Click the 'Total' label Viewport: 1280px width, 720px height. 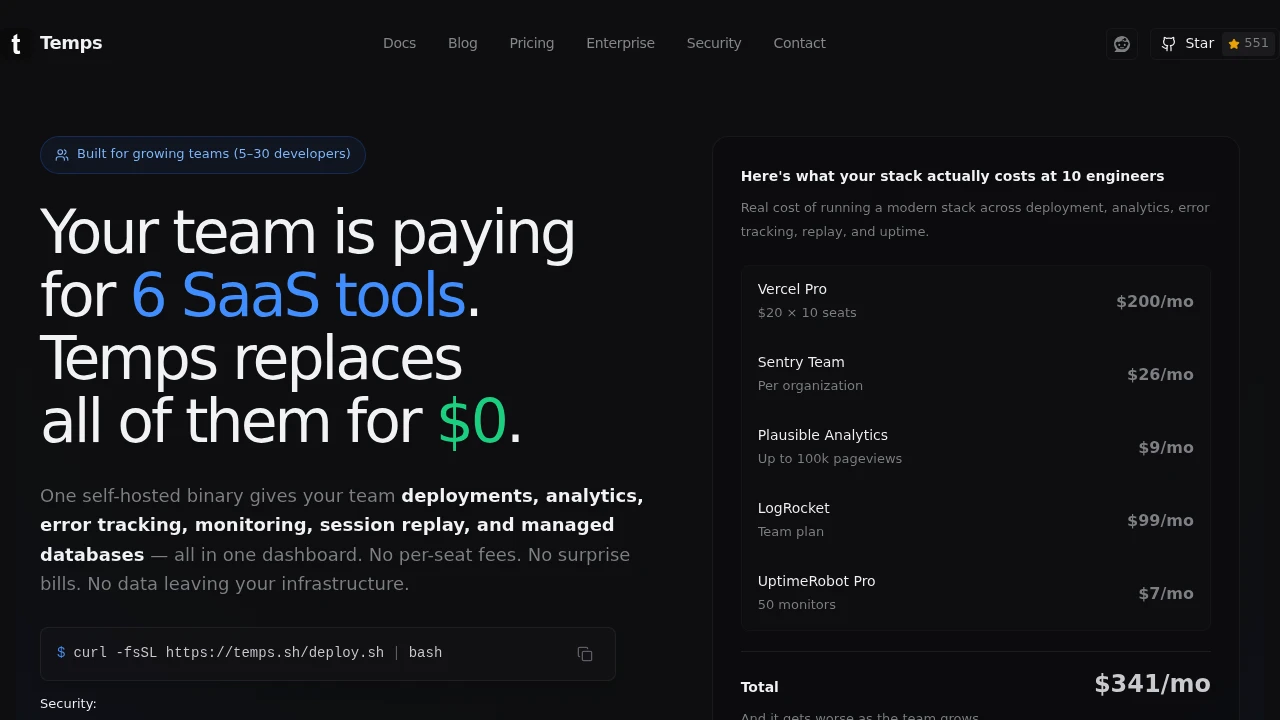point(759,687)
